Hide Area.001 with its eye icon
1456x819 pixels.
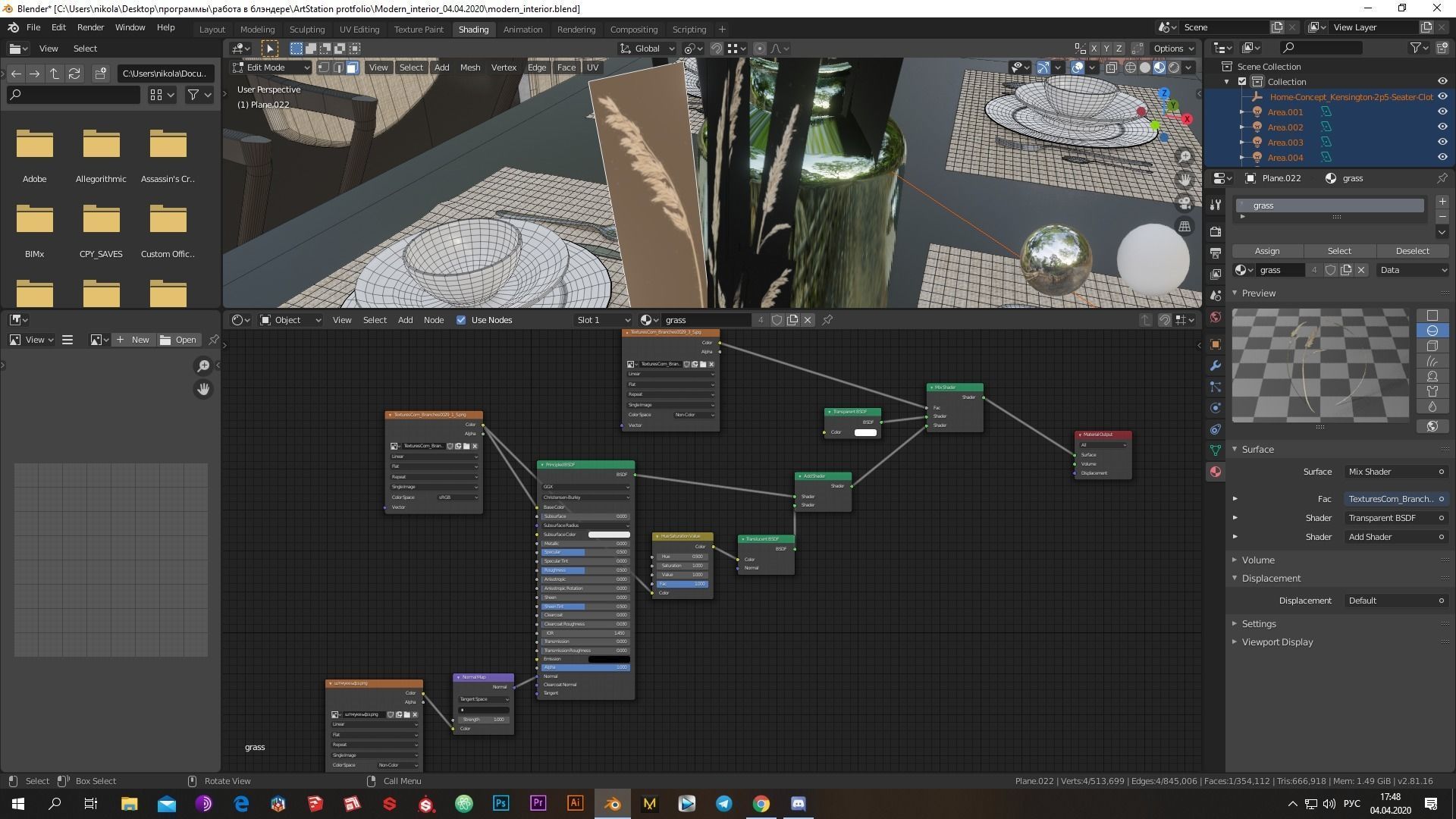point(1442,112)
